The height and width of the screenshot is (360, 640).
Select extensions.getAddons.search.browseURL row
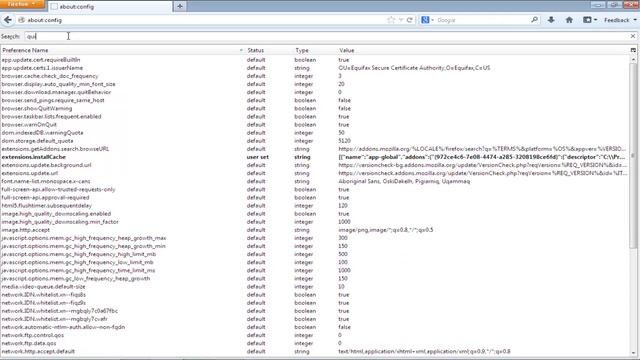coord(315,149)
